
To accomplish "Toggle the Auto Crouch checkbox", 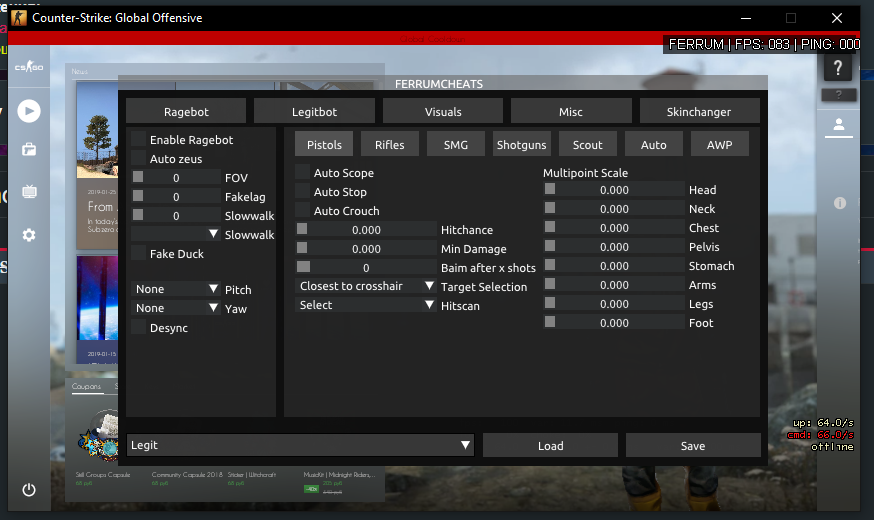I will [302, 211].
